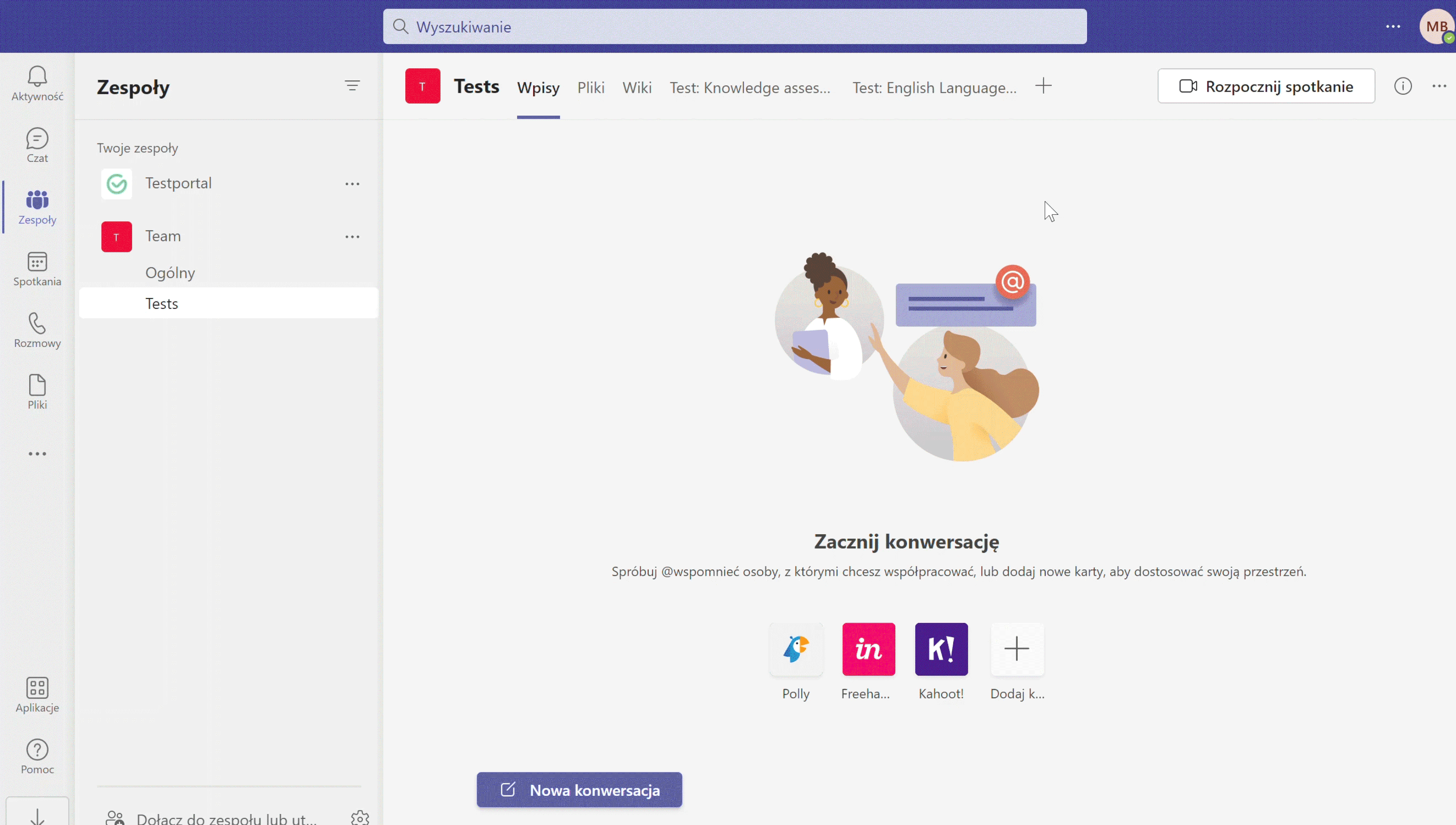Image resolution: width=1456 pixels, height=825 pixels.
Task: Open Test: Knowledge asses... tab
Action: click(750, 88)
